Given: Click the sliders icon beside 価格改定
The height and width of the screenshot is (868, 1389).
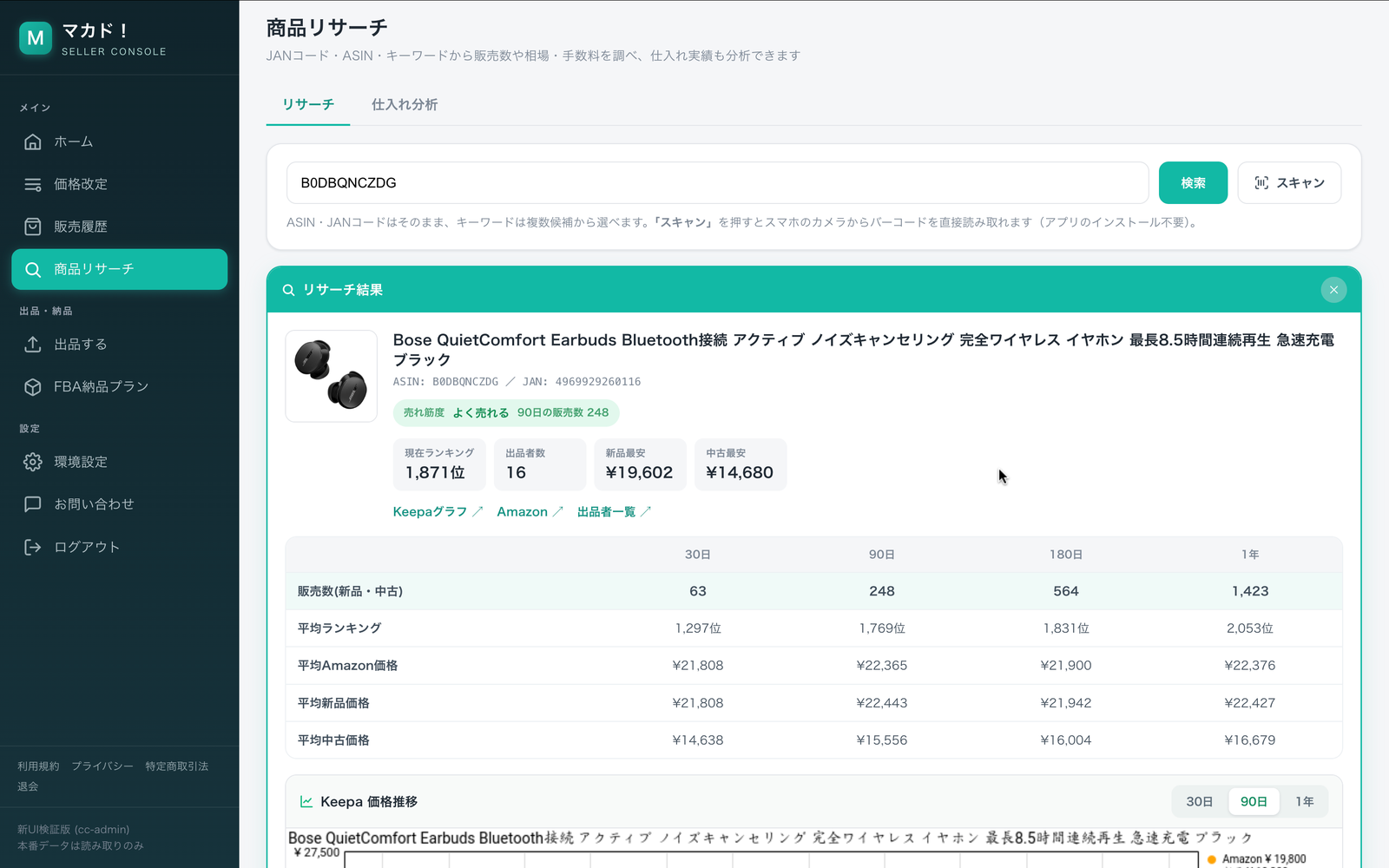Looking at the screenshot, I should click(33, 184).
